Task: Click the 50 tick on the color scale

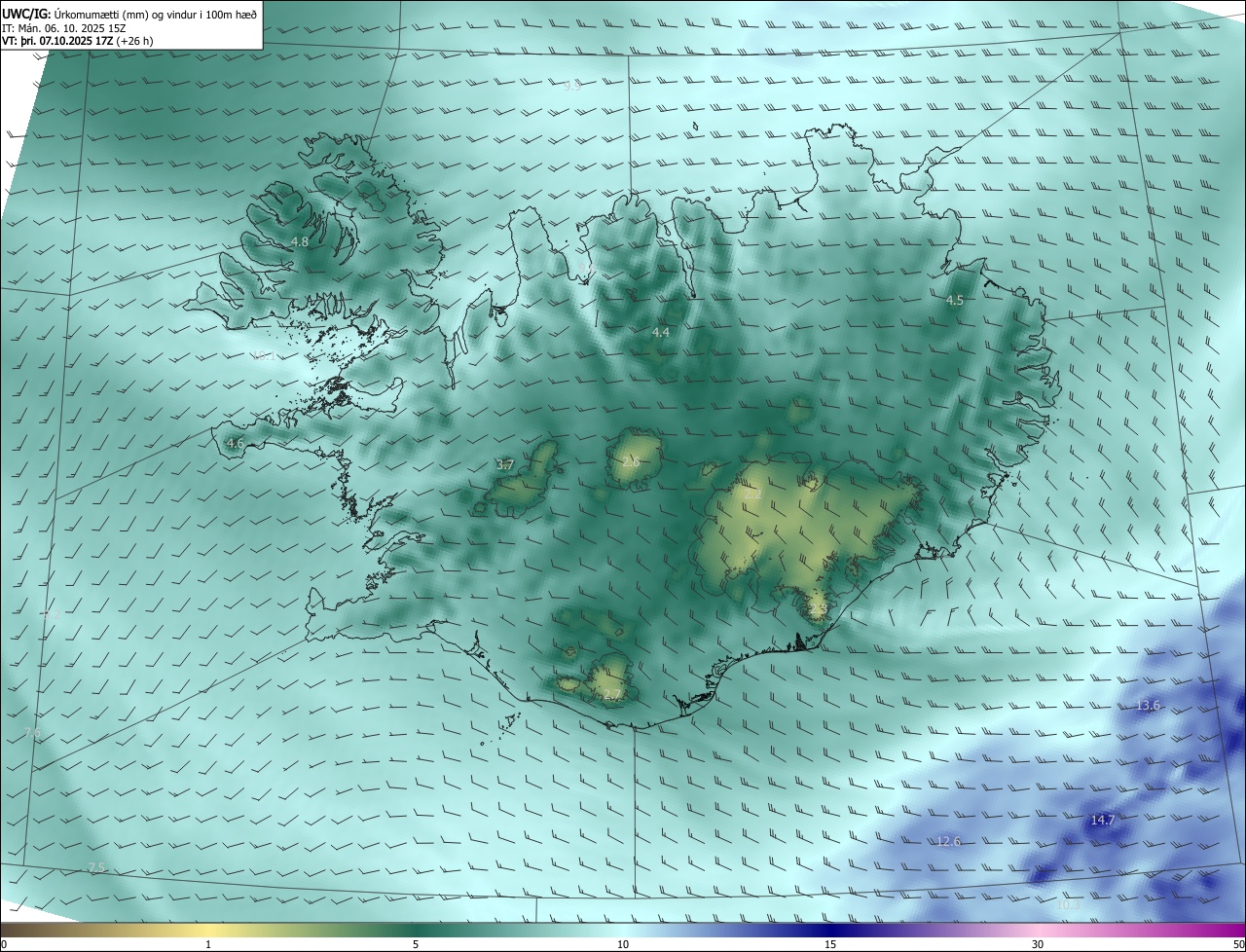Action: (x=1238, y=944)
